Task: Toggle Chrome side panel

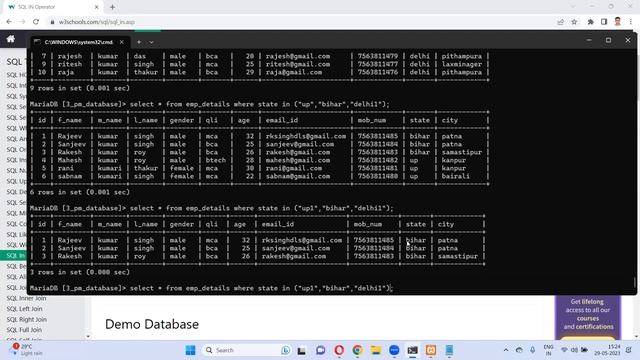Action: click(x=604, y=22)
